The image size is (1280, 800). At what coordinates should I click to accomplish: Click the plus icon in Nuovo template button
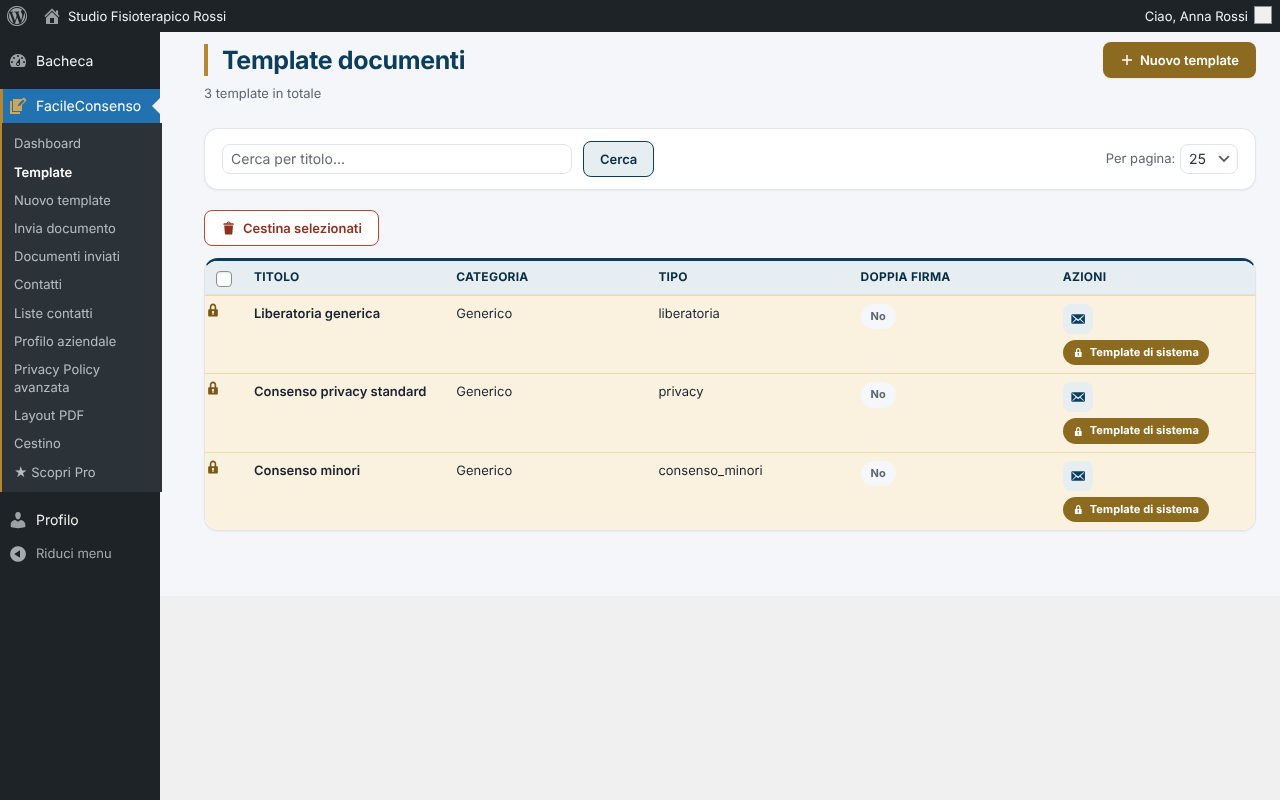pyautogui.click(x=1127, y=60)
